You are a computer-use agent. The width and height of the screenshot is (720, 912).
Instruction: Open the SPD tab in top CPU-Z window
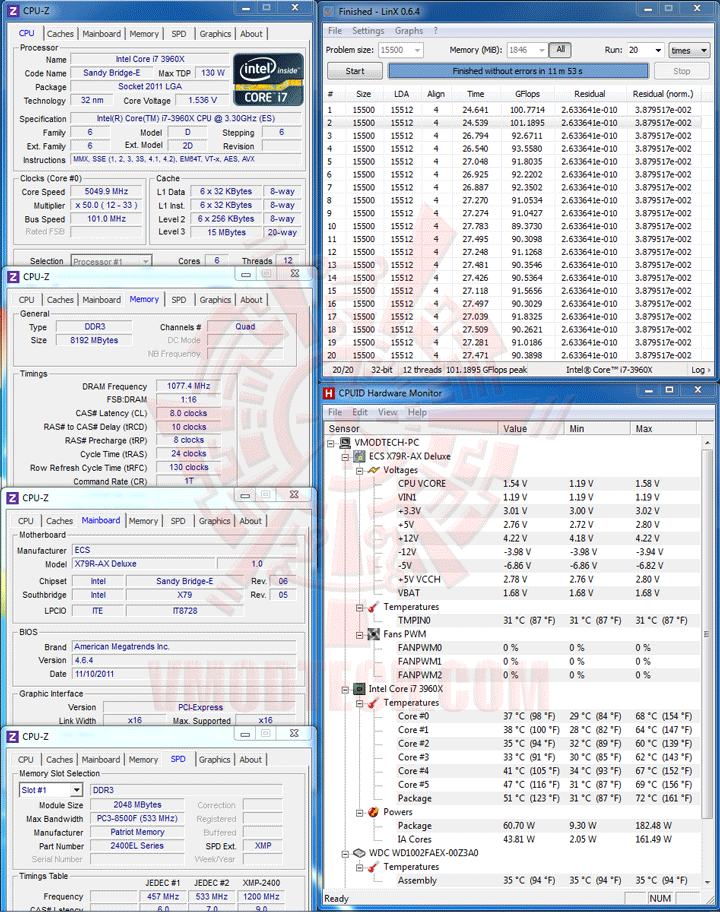pyautogui.click(x=179, y=34)
